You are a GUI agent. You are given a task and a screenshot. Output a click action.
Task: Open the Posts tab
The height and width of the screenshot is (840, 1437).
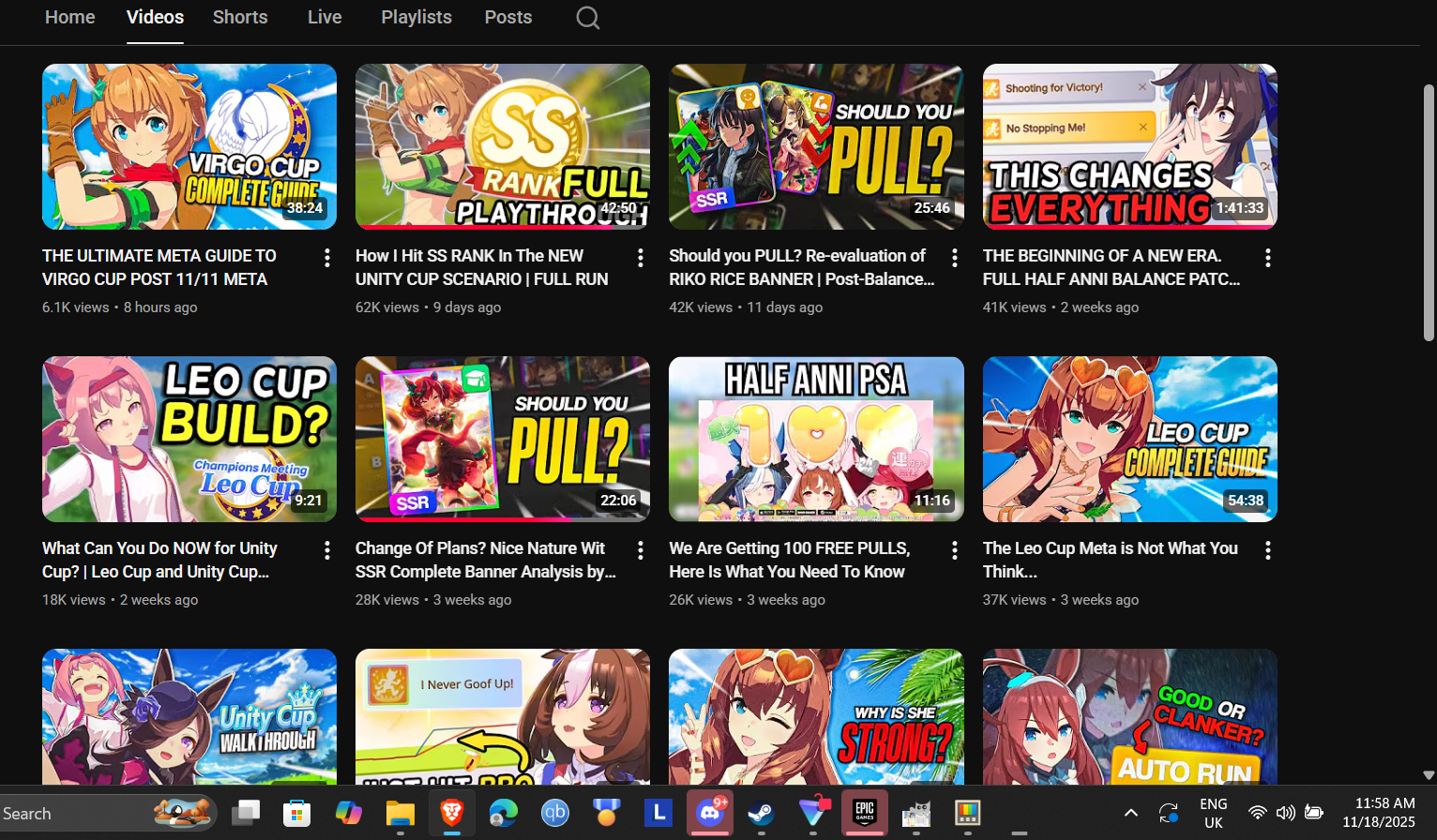[508, 17]
